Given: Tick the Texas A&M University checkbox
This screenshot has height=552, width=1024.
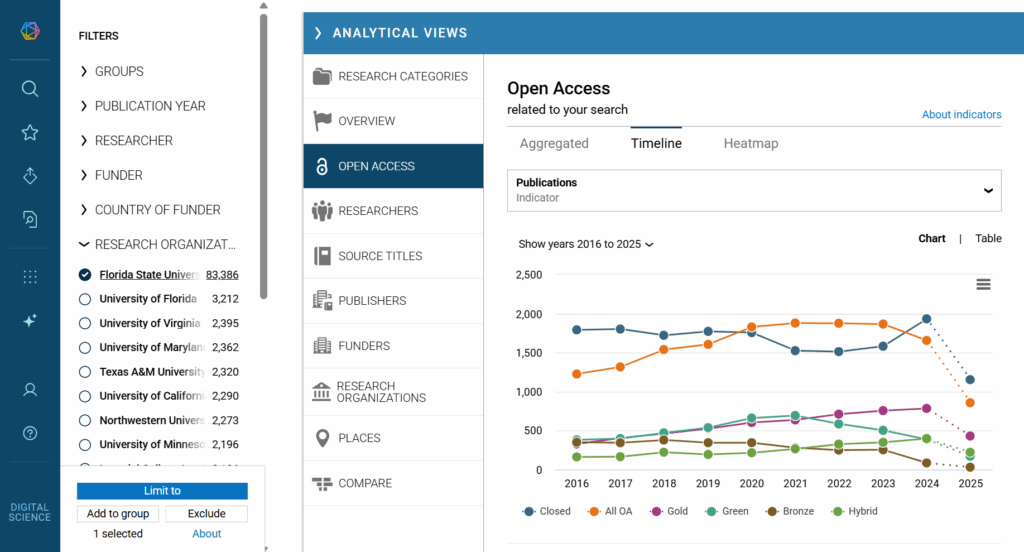Looking at the screenshot, I should pyautogui.click(x=85, y=372).
